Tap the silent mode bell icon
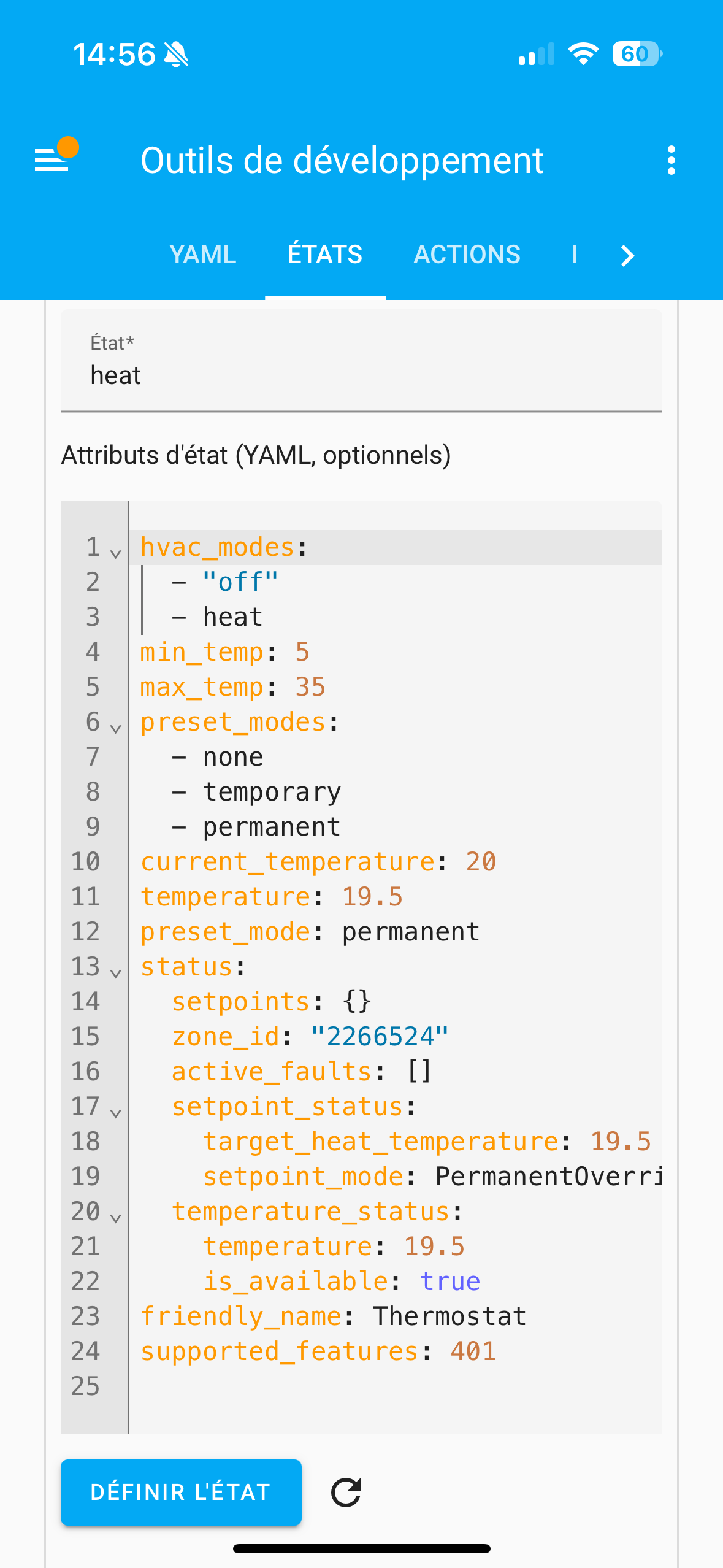The height and width of the screenshot is (1568, 723). (x=177, y=55)
